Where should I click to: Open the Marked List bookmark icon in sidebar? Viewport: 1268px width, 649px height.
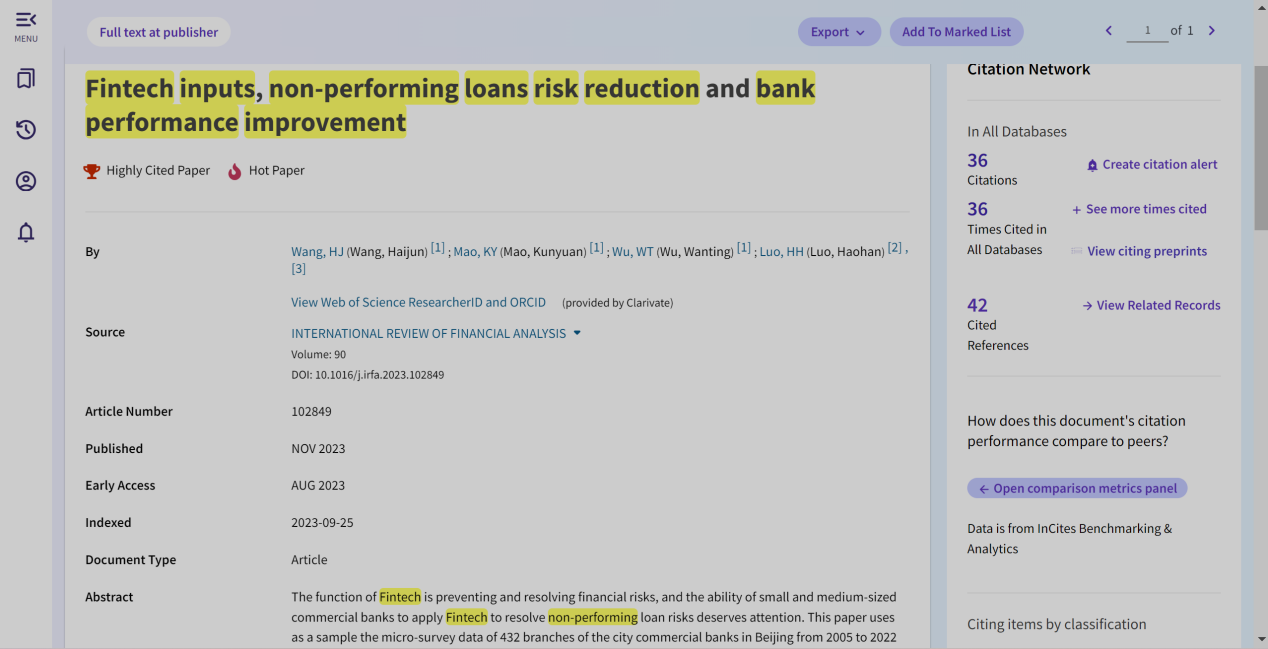26,79
